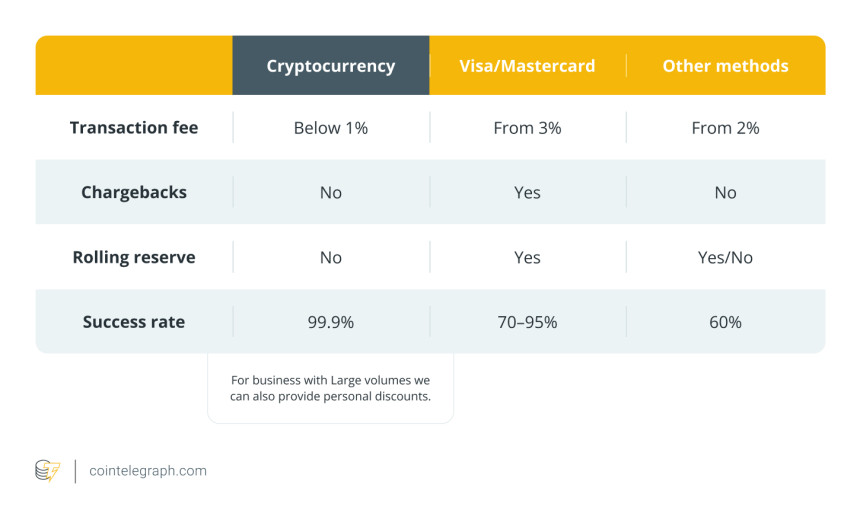Click the Yes/No rolling reserve cell
This screenshot has height=519, width=860.
pyautogui.click(x=725, y=257)
